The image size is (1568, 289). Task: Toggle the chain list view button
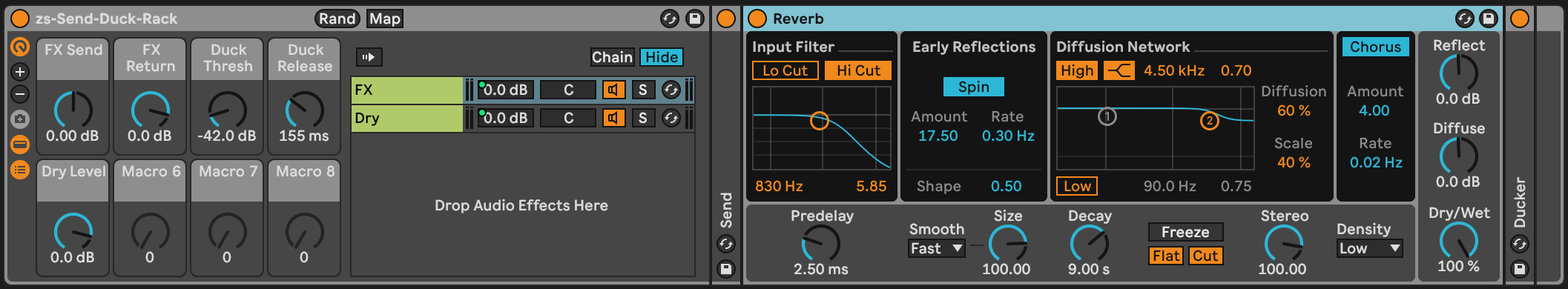point(20,170)
